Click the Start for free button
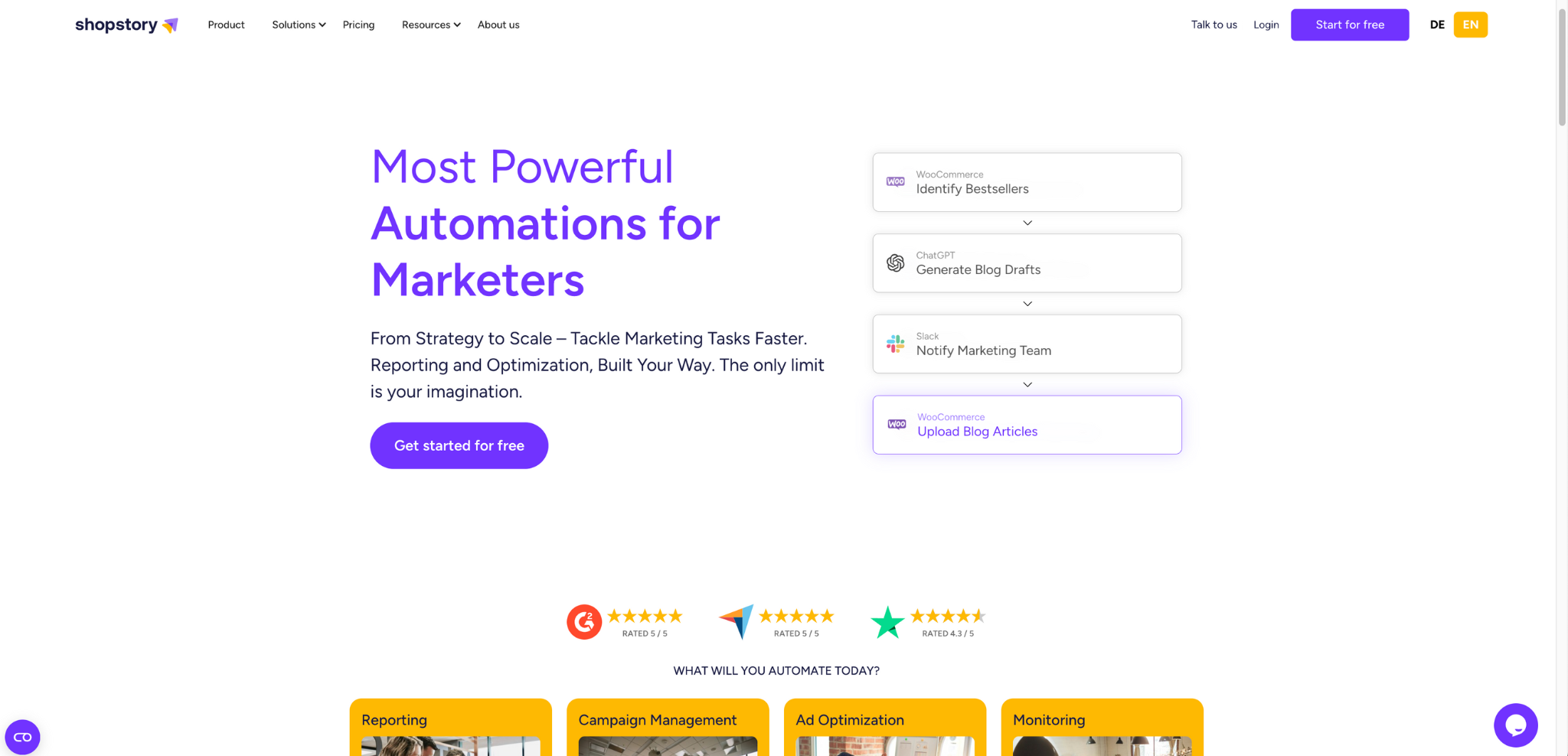The width and height of the screenshot is (1568, 756). point(1349,24)
